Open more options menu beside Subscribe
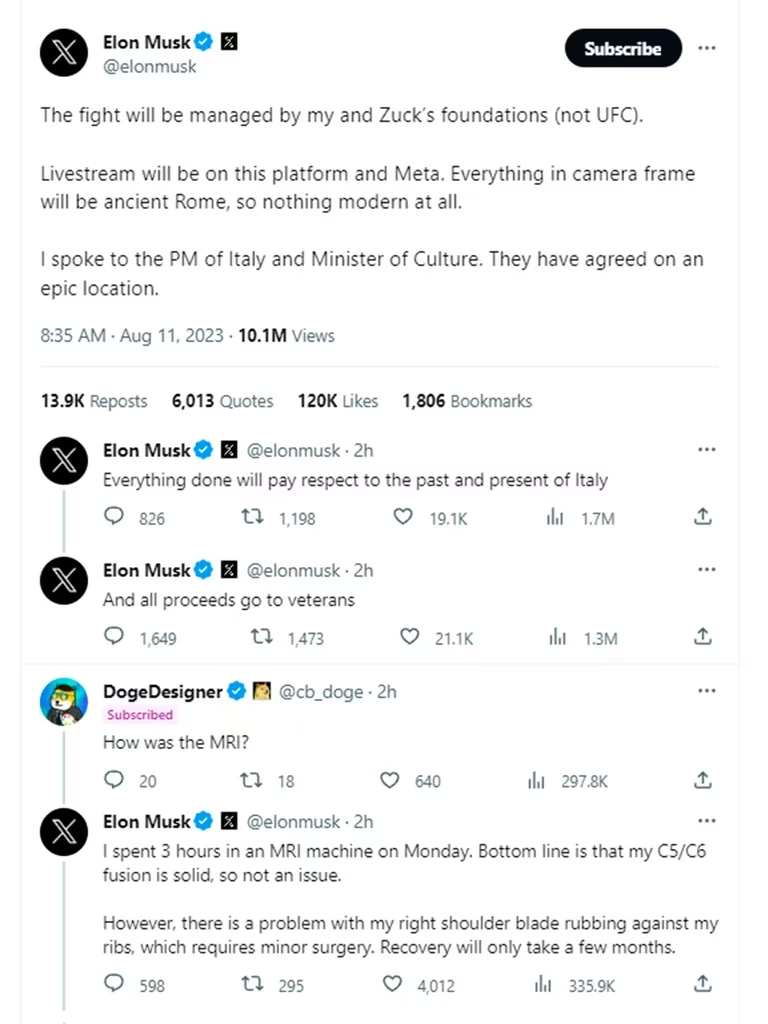768x1024 pixels. click(707, 48)
